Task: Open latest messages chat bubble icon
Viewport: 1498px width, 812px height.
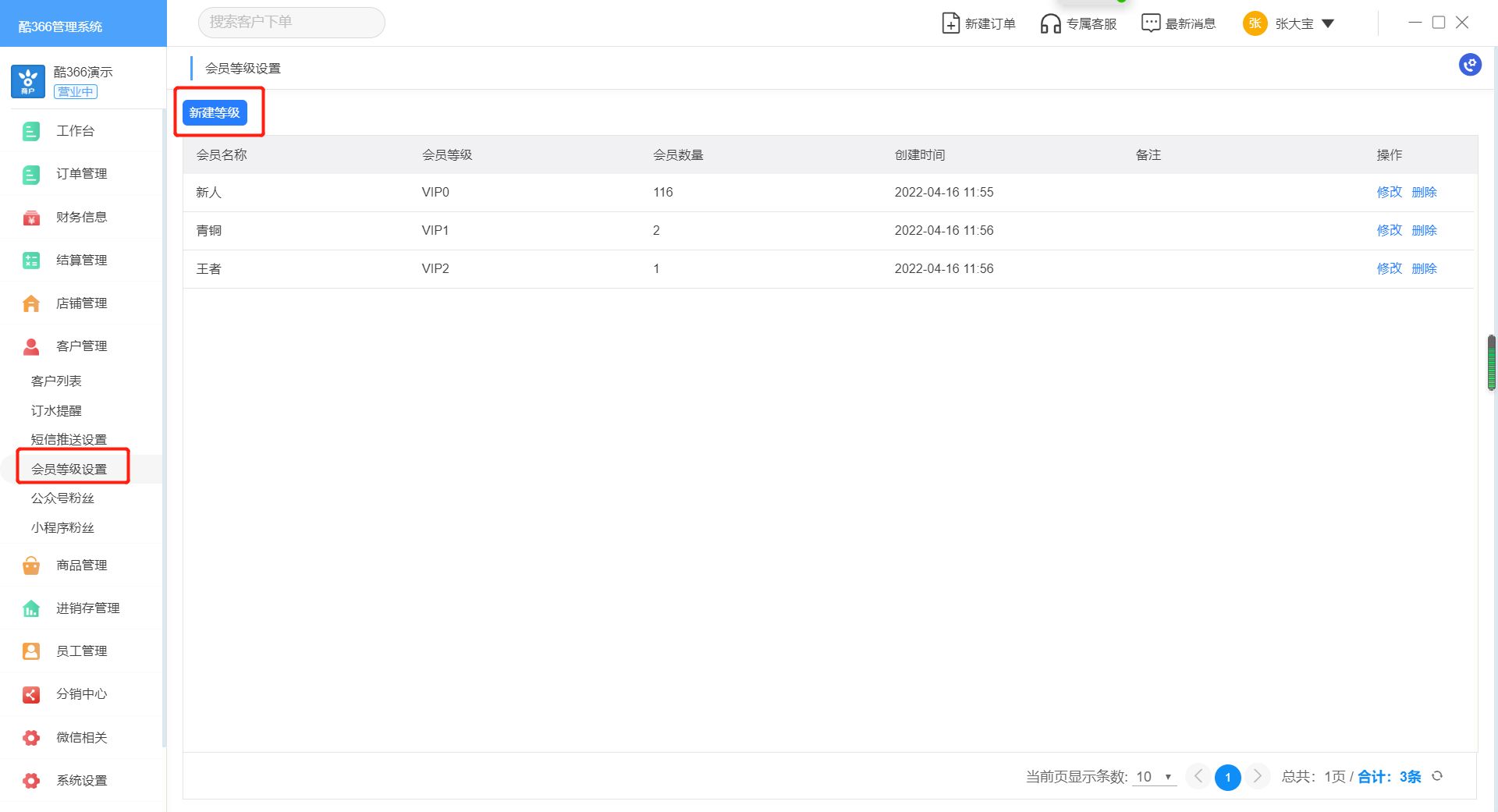Action: click(1150, 23)
